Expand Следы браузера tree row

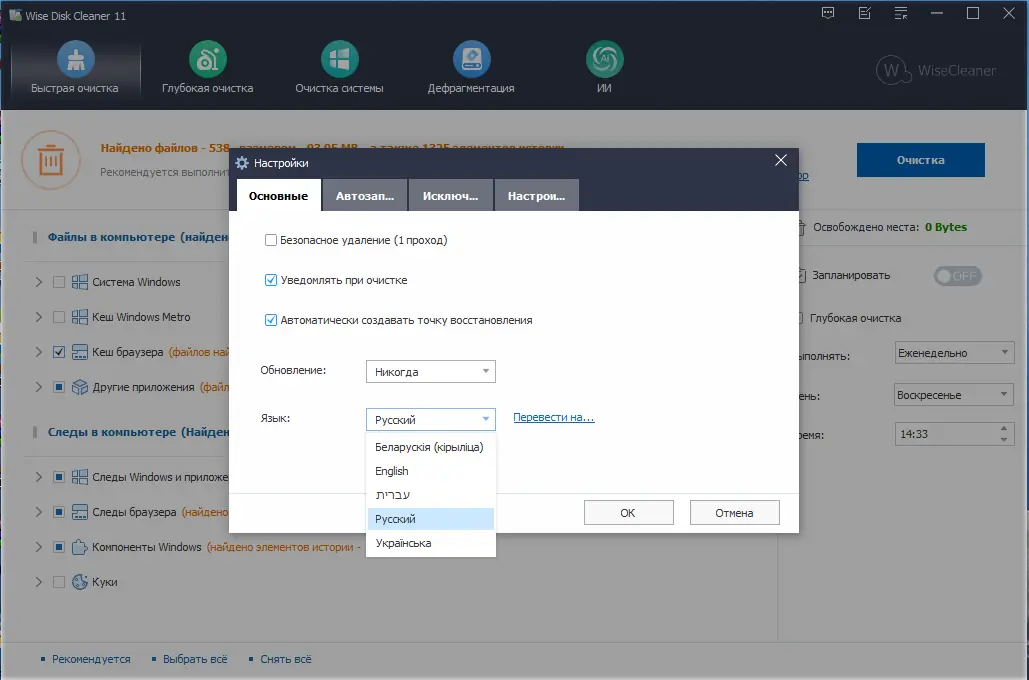tap(39, 512)
